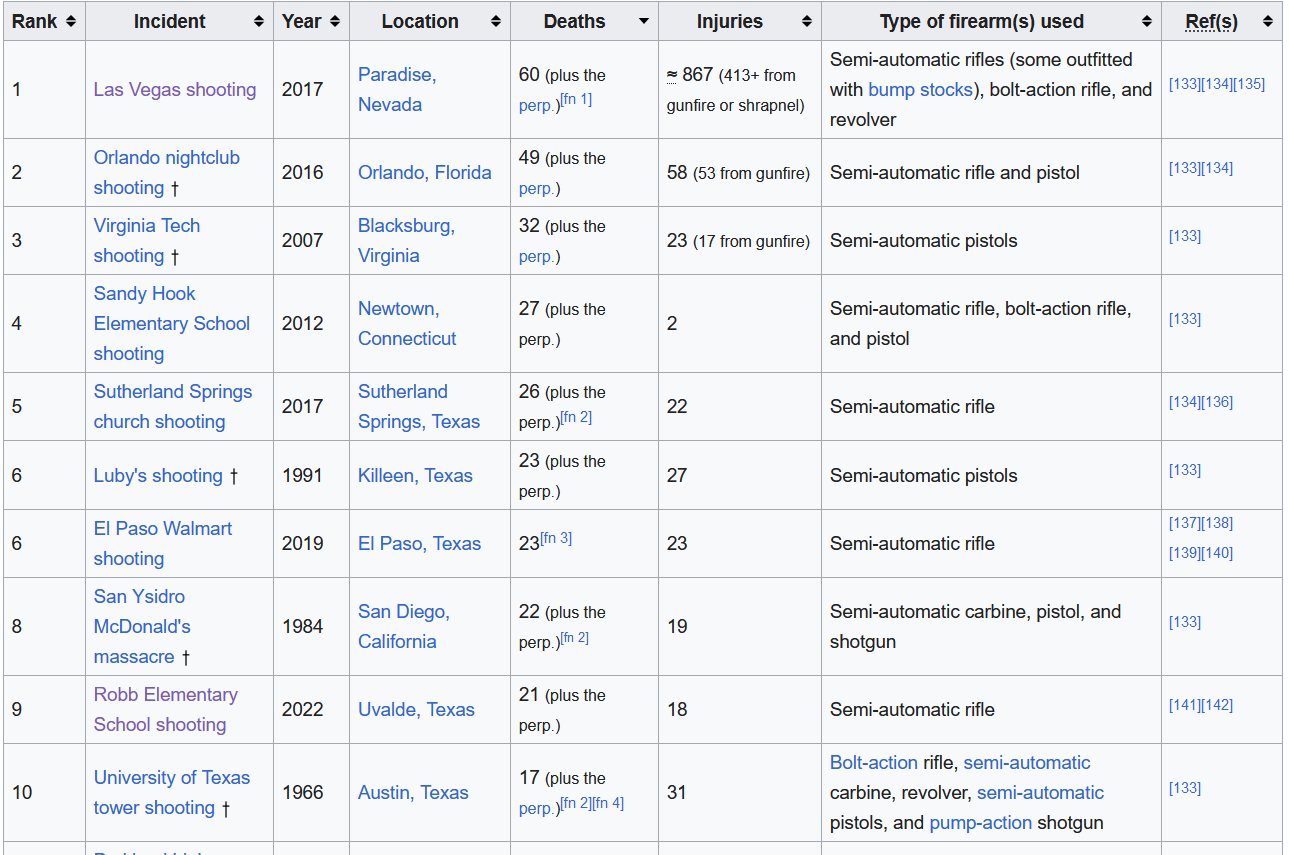1289x855 pixels.
Task: Select the year 1984 cell
Action: tap(311, 626)
